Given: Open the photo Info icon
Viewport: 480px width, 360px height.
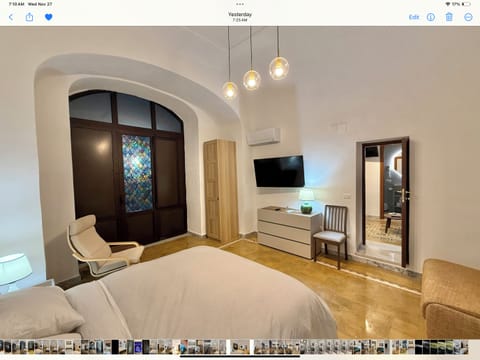Looking at the screenshot, I should pyautogui.click(x=431, y=17).
